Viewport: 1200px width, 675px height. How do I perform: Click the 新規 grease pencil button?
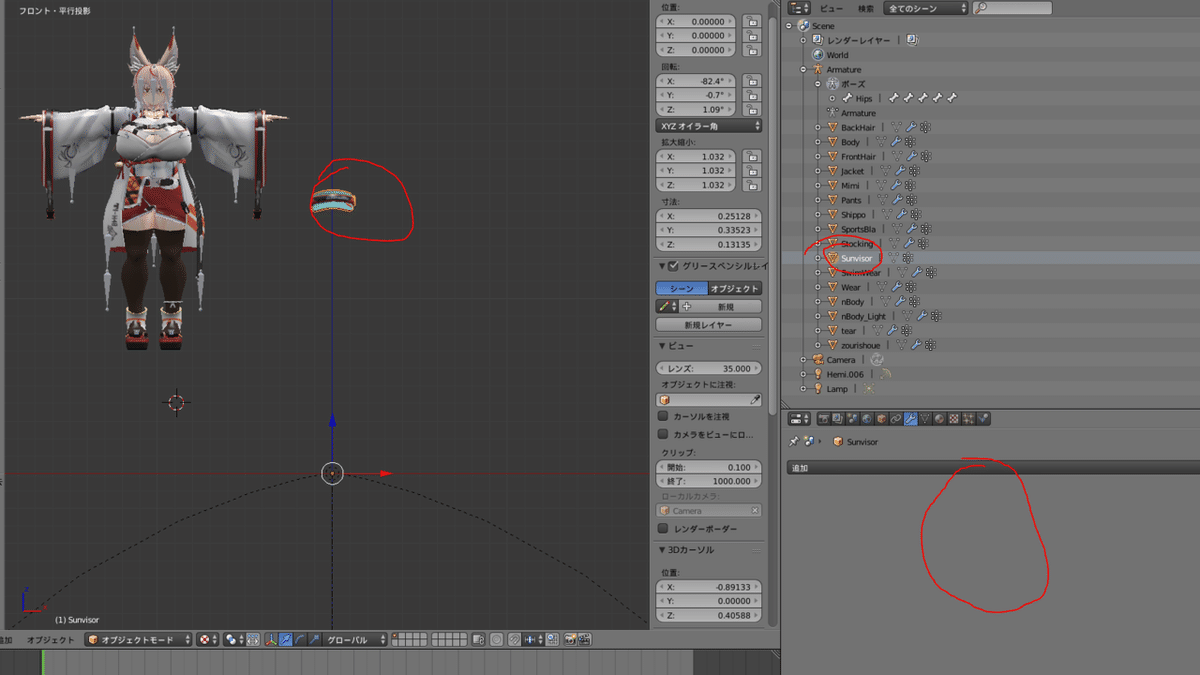coord(722,307)
